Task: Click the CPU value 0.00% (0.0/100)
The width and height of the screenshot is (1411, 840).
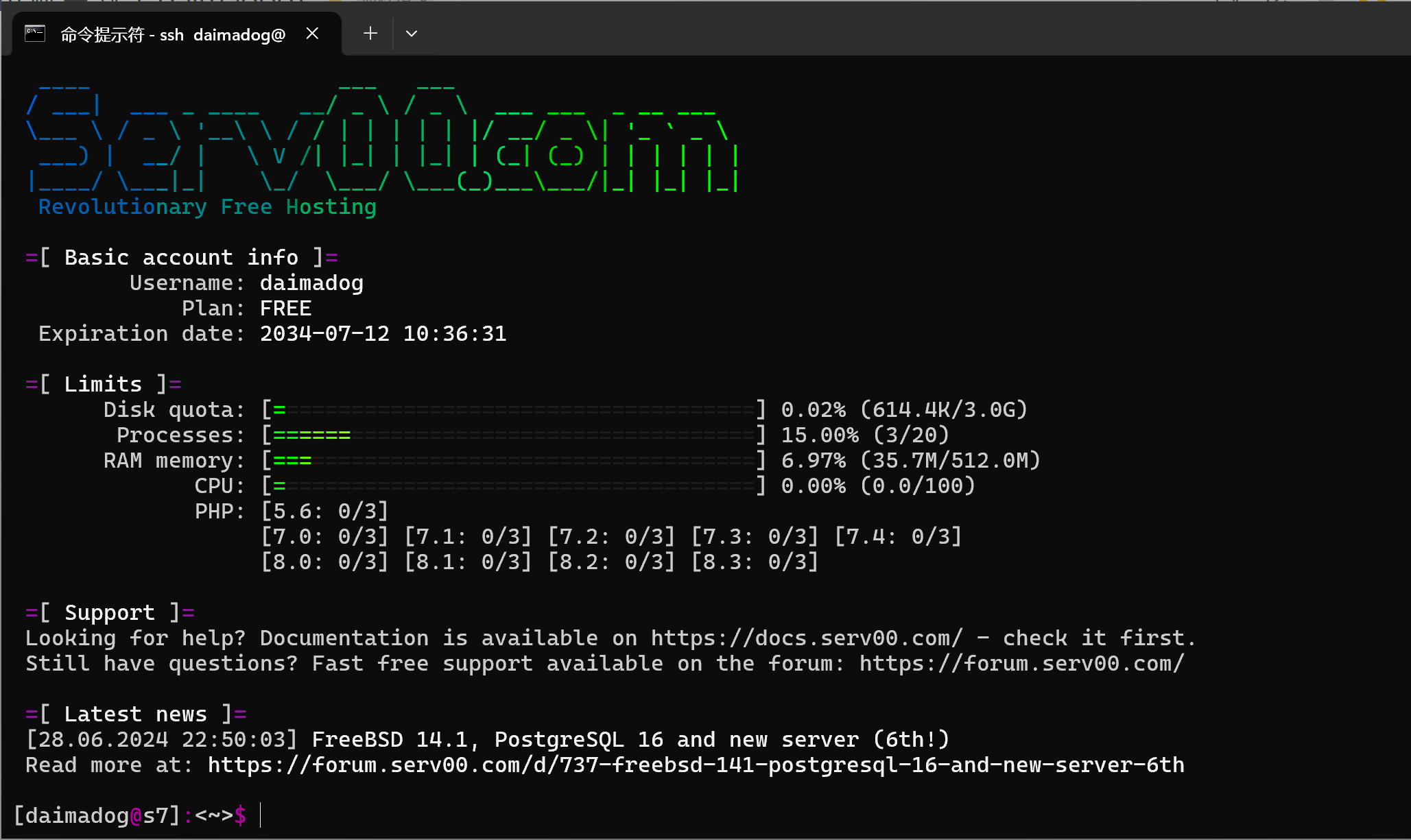Action: 878,485
